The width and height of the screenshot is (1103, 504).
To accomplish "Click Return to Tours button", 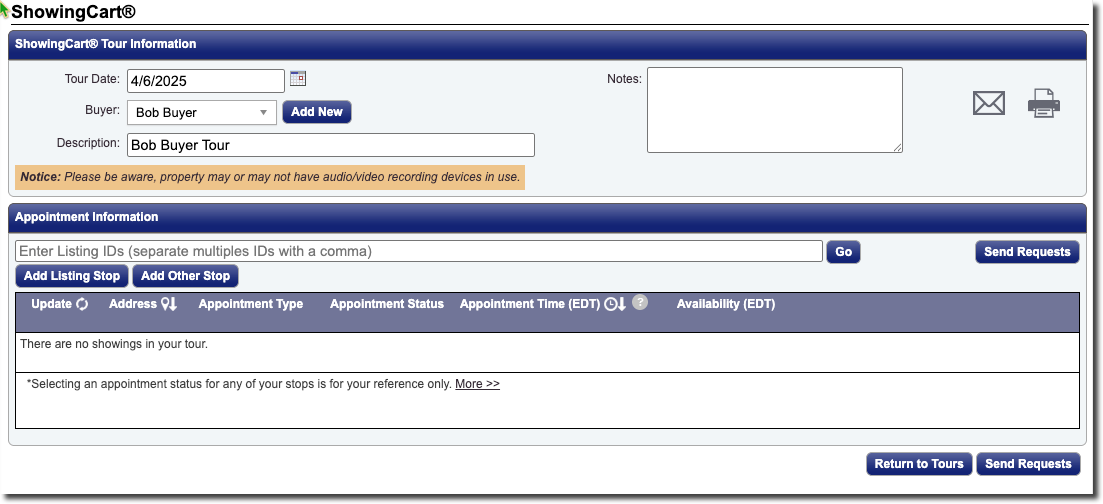I will pos(918,464).
